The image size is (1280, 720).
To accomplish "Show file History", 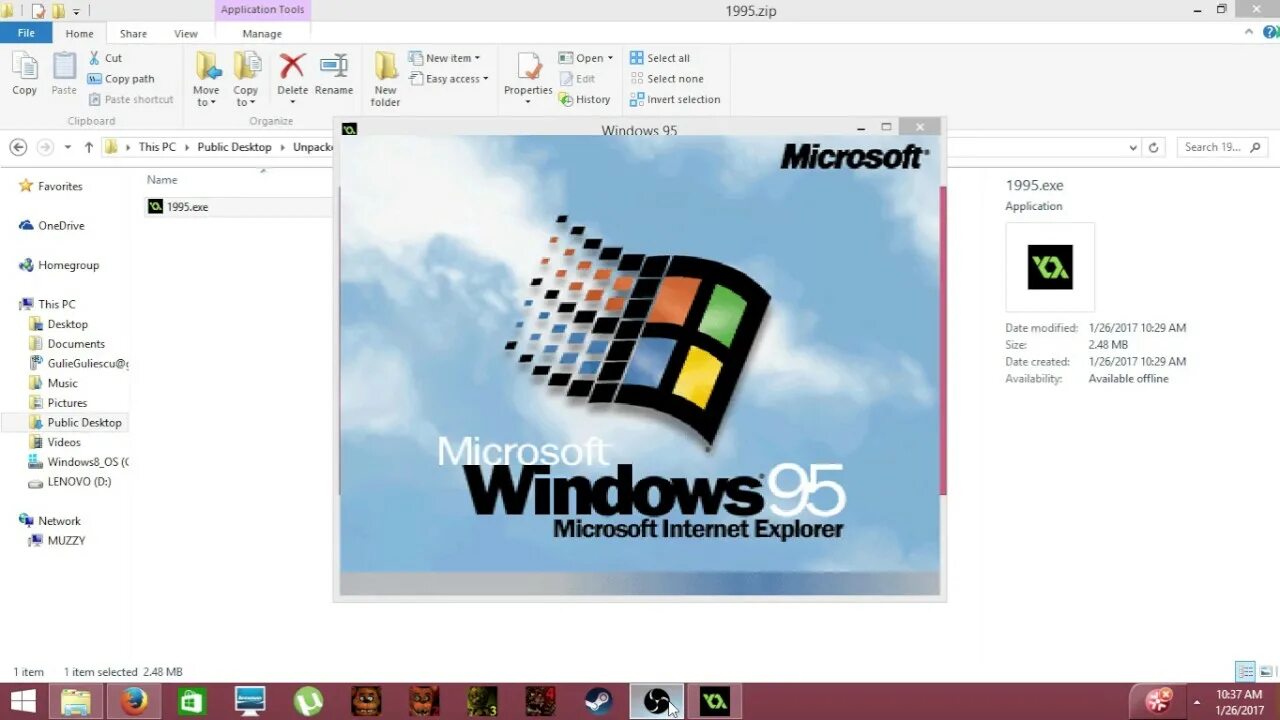I will (x=584, y=99).
